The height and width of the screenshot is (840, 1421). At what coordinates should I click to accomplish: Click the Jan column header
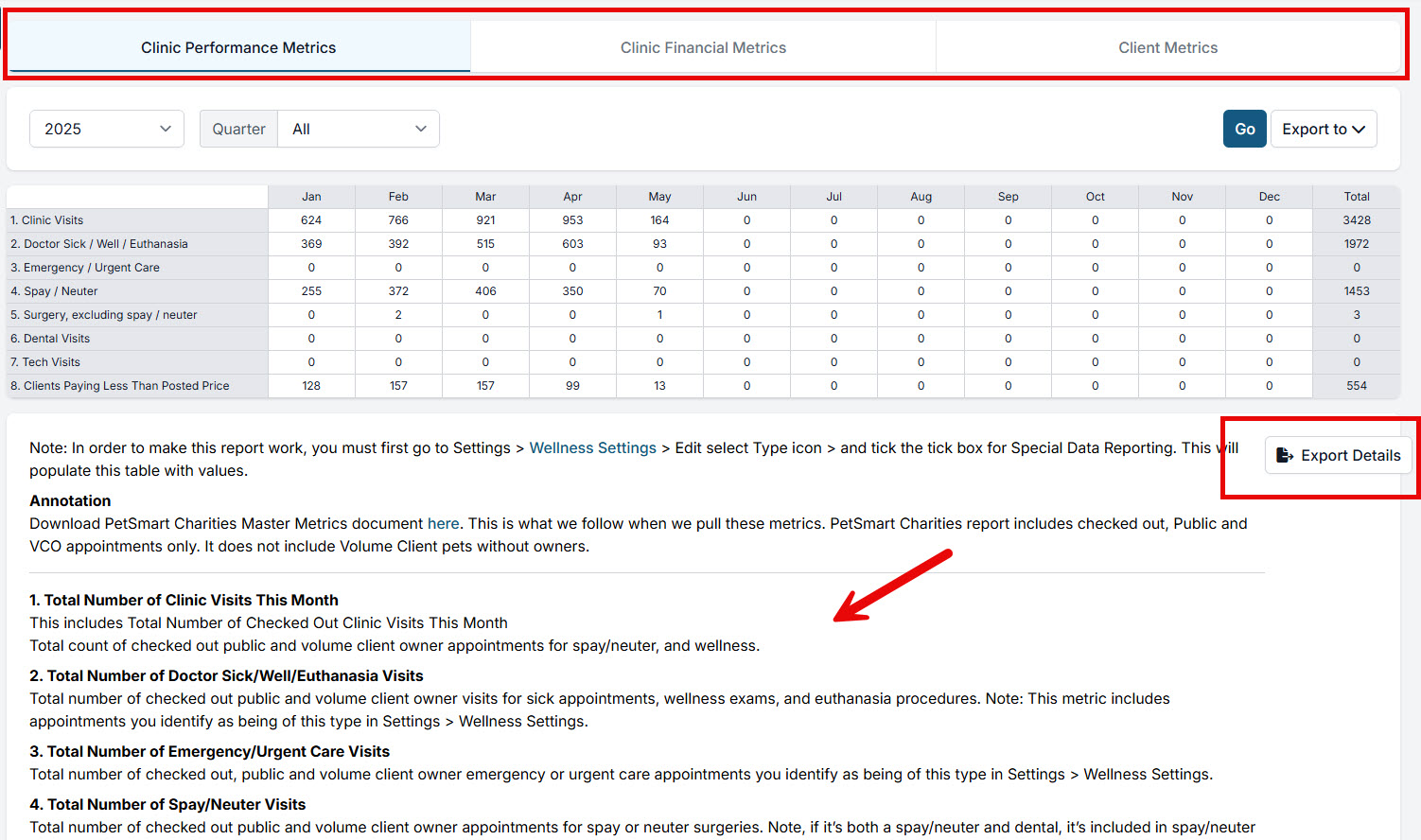pos(311,197)
